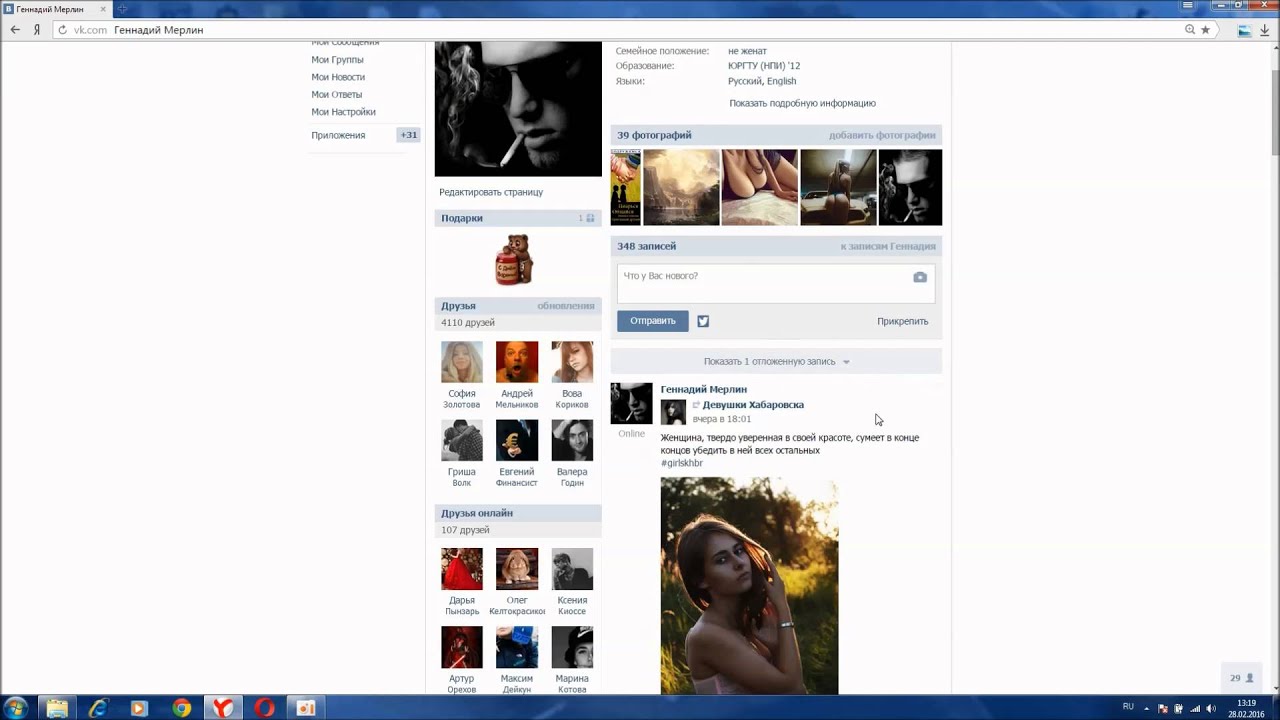Open Приложения in the left menu

pyautogui.click(x=338, y=135)
